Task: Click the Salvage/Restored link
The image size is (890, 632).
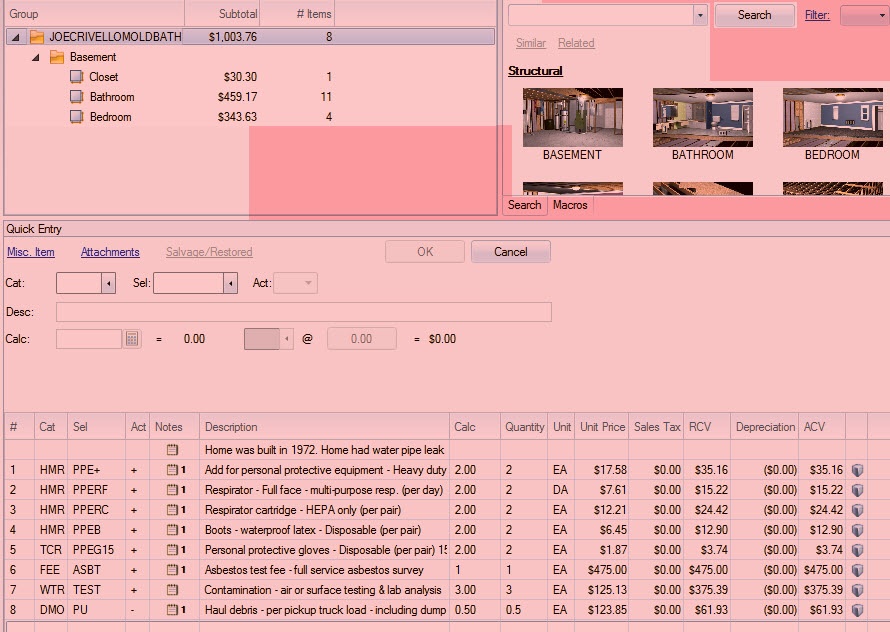Action: coord(209,252)
